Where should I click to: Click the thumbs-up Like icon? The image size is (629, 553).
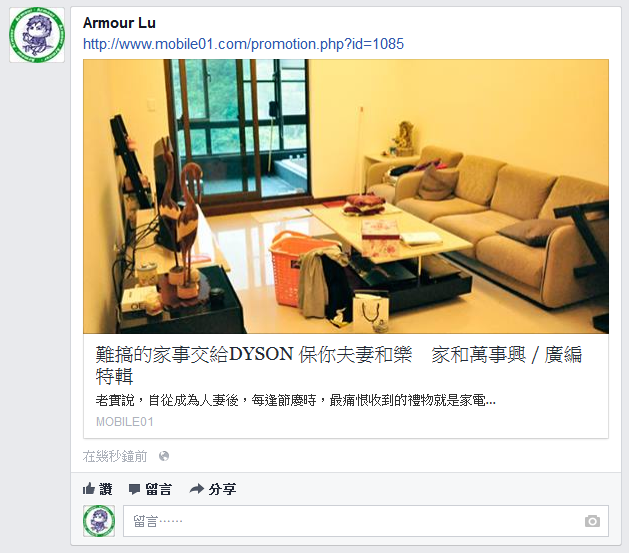click(88, 488)
